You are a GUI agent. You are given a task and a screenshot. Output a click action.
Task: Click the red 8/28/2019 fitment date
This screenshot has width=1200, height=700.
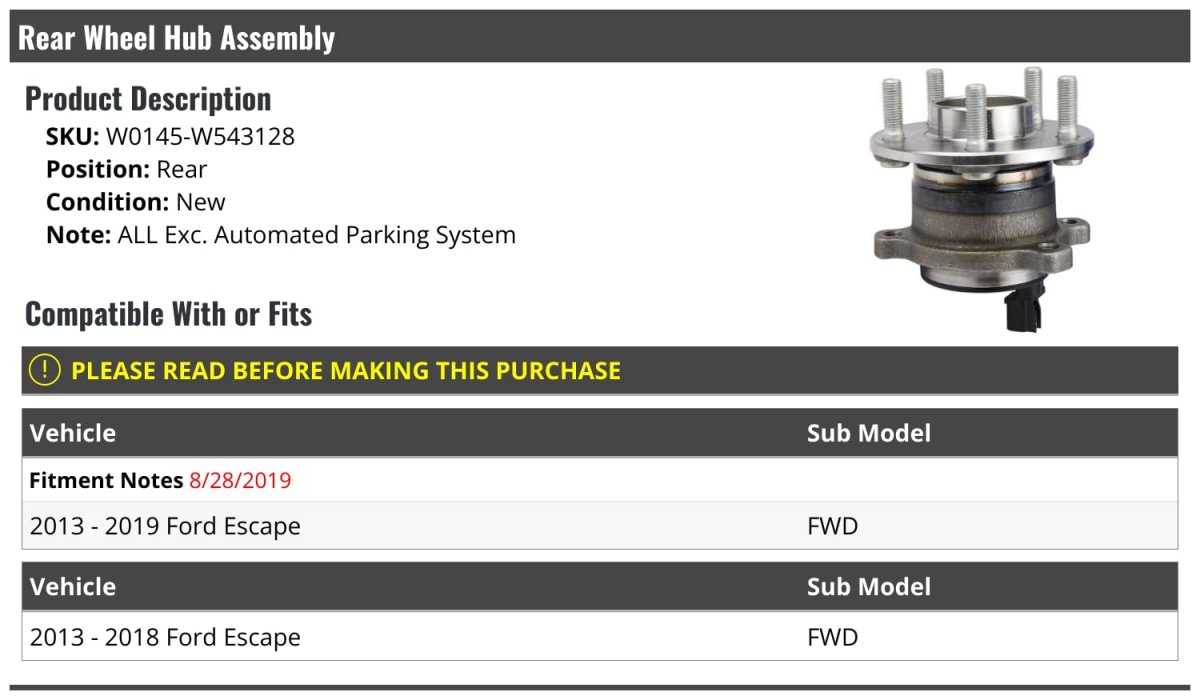pyautogui.click(x=240, y=480)
